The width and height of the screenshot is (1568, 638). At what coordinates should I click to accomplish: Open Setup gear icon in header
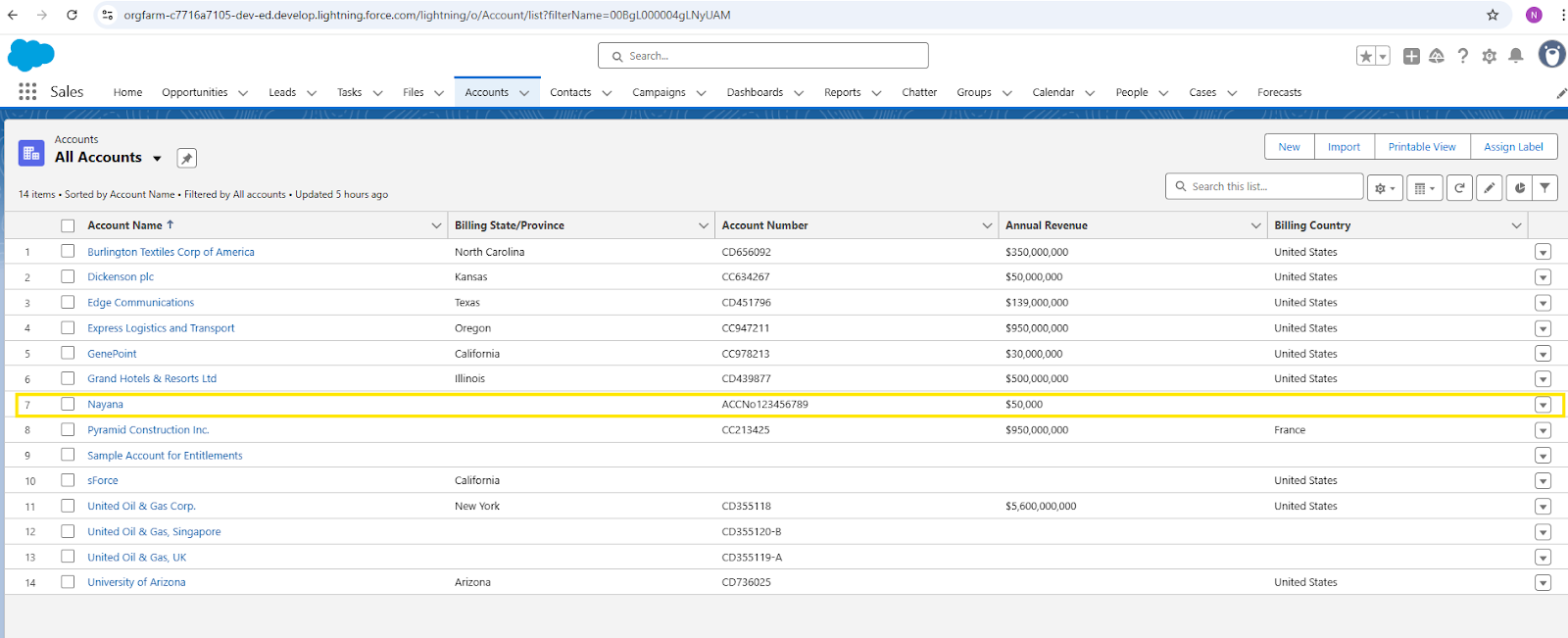[x=1490, y=56]
